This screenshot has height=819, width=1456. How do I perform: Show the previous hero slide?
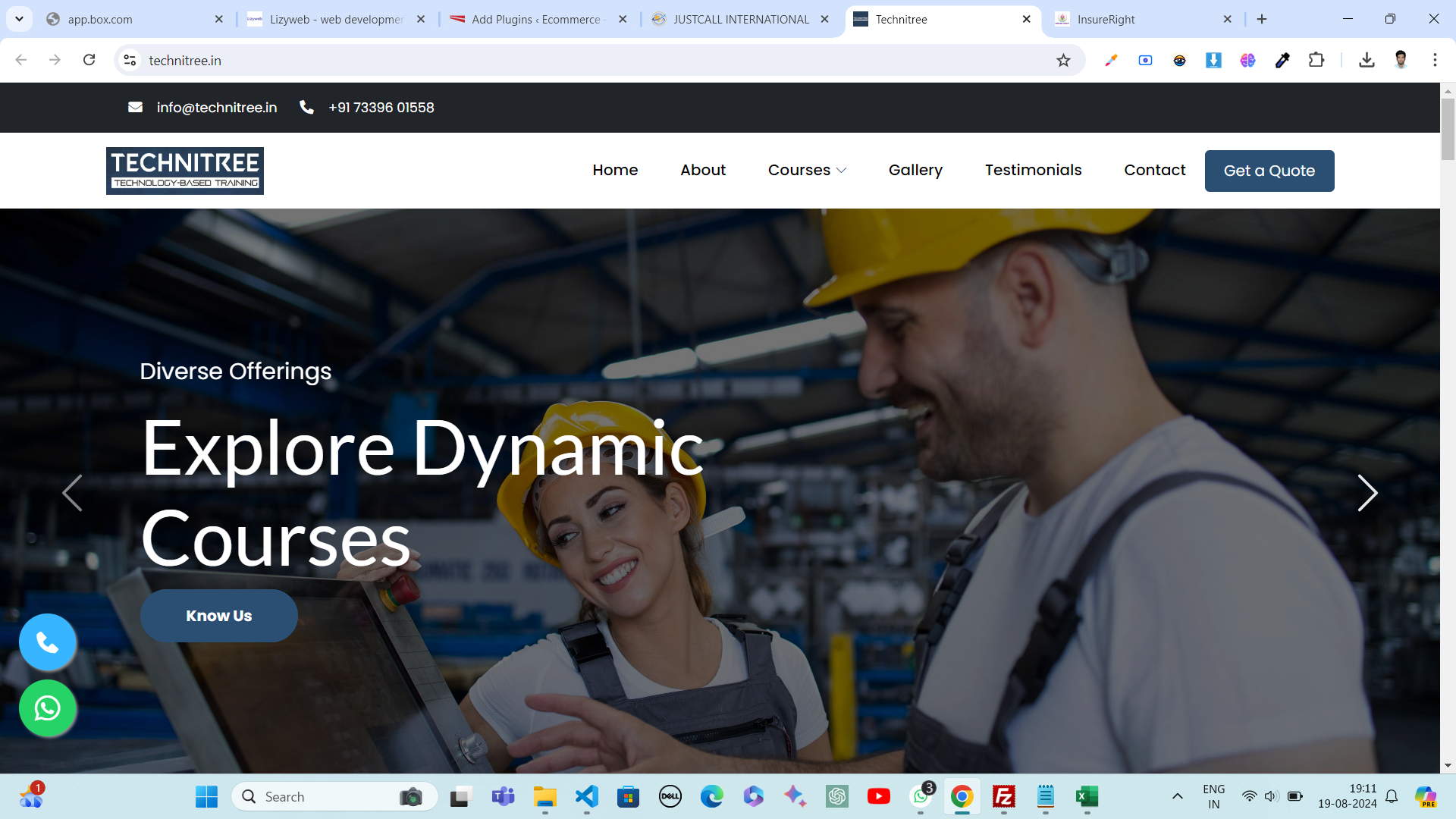72,493
